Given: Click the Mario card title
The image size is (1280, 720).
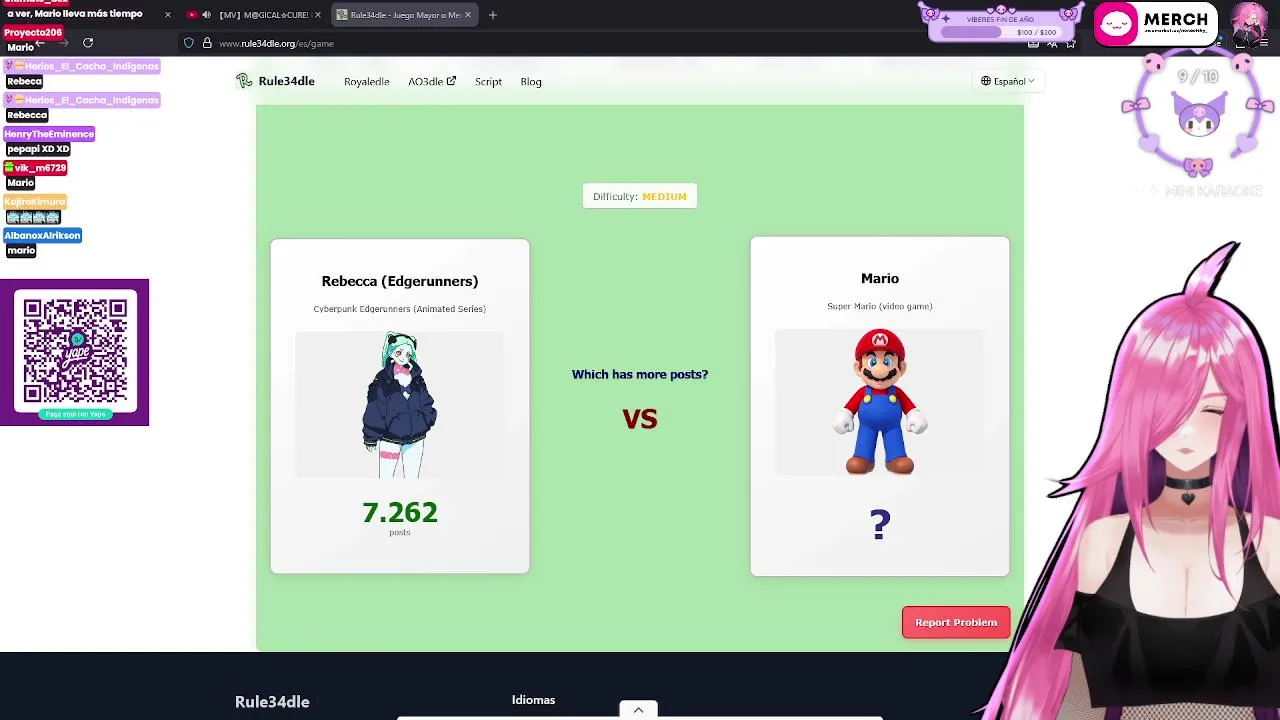Looking at the screenshot, I should coord(880,278).
